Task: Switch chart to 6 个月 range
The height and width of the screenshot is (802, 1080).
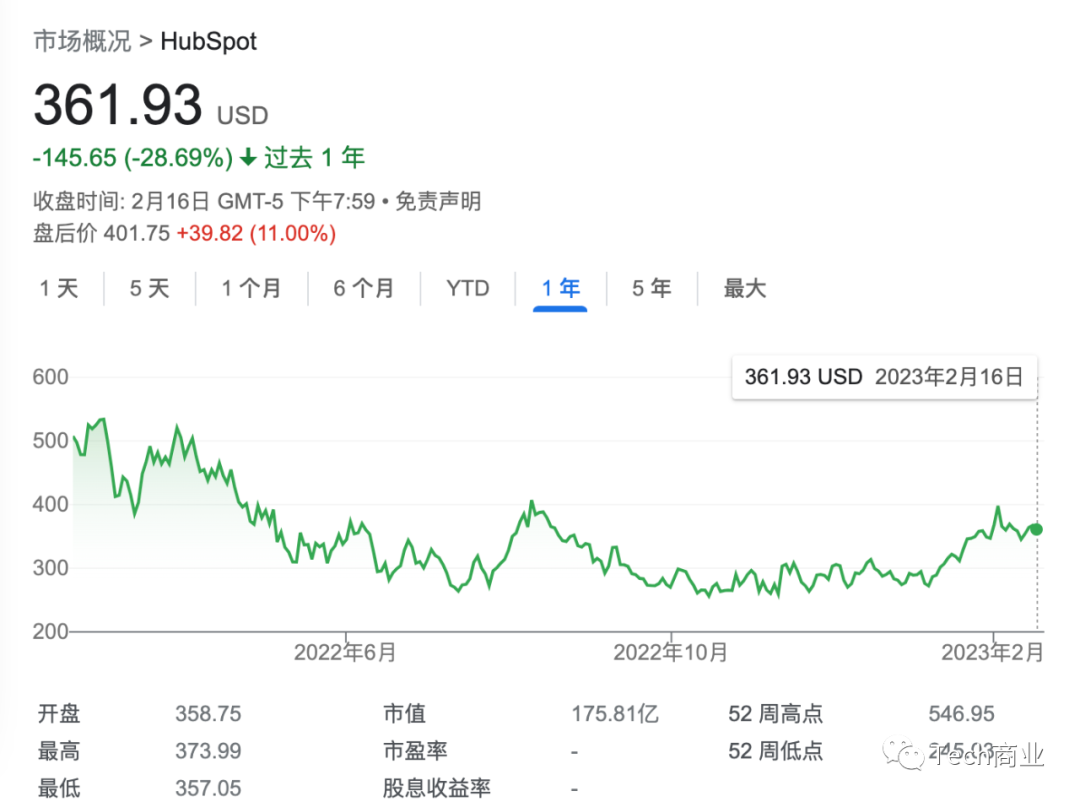Action: pos(364,288)
